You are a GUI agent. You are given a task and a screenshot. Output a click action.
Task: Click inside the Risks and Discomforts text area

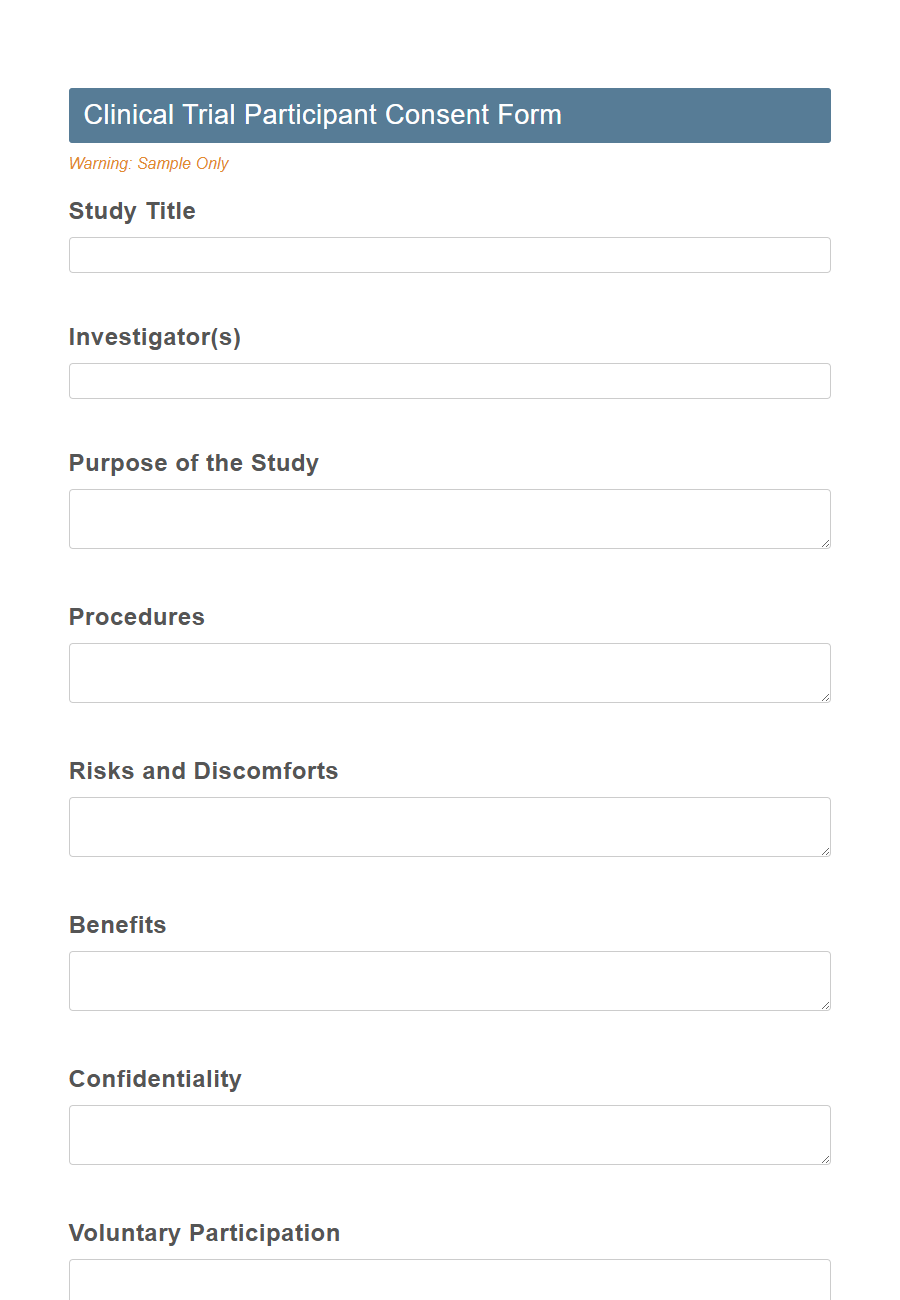pyautogui.click(x=449, y=826)
